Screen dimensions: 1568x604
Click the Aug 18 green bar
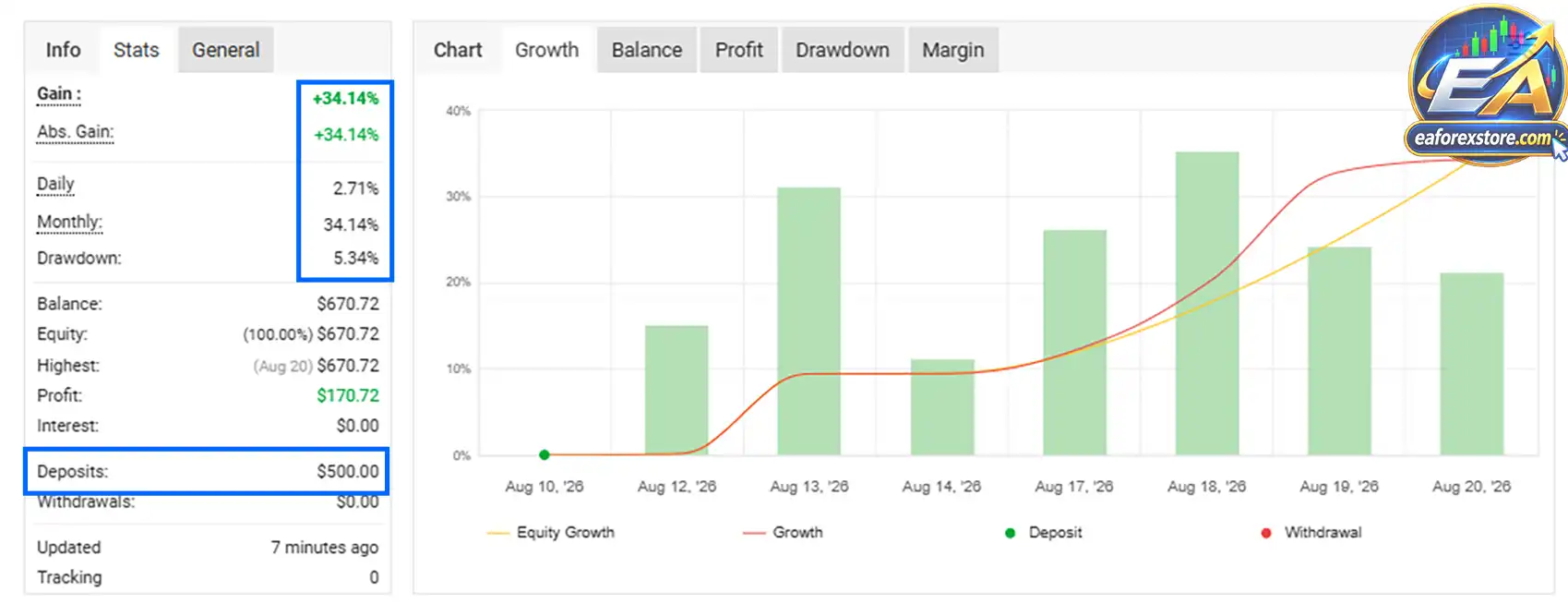pyautogui.click(x=1207, y=303)
